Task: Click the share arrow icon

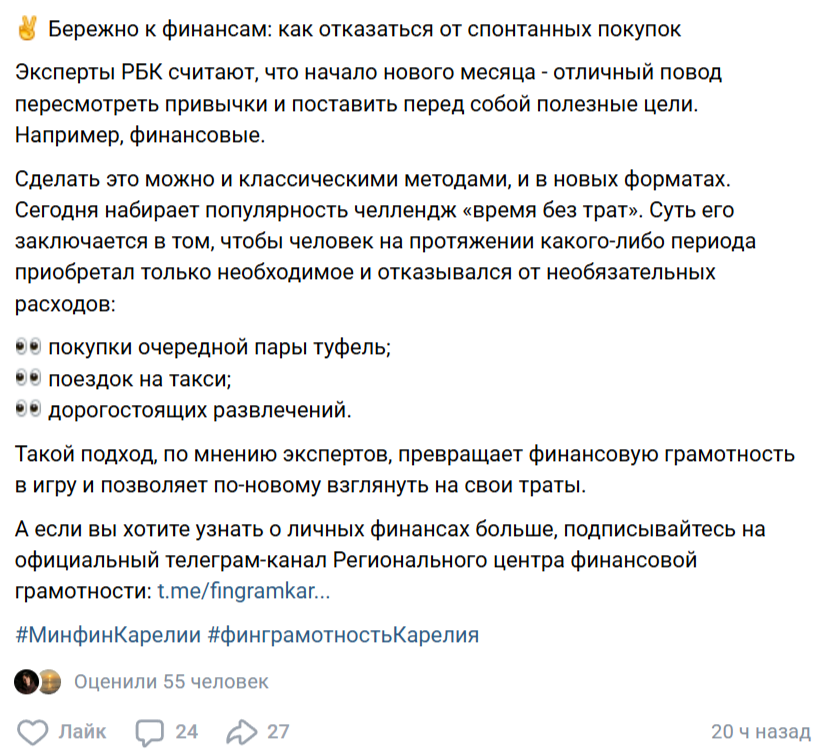Action: click(242, 732)
